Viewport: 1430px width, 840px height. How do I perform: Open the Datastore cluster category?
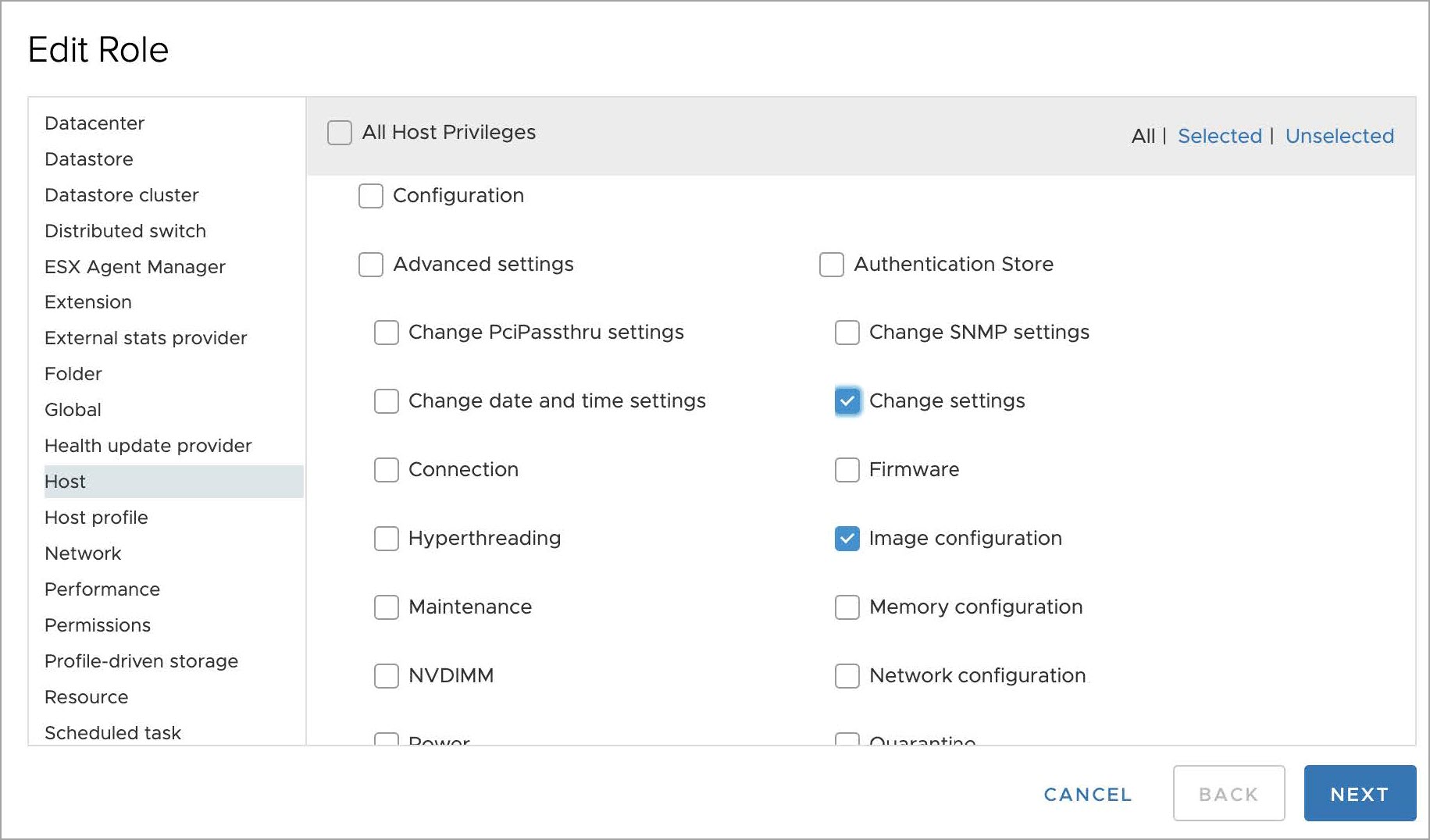[122, 195]
